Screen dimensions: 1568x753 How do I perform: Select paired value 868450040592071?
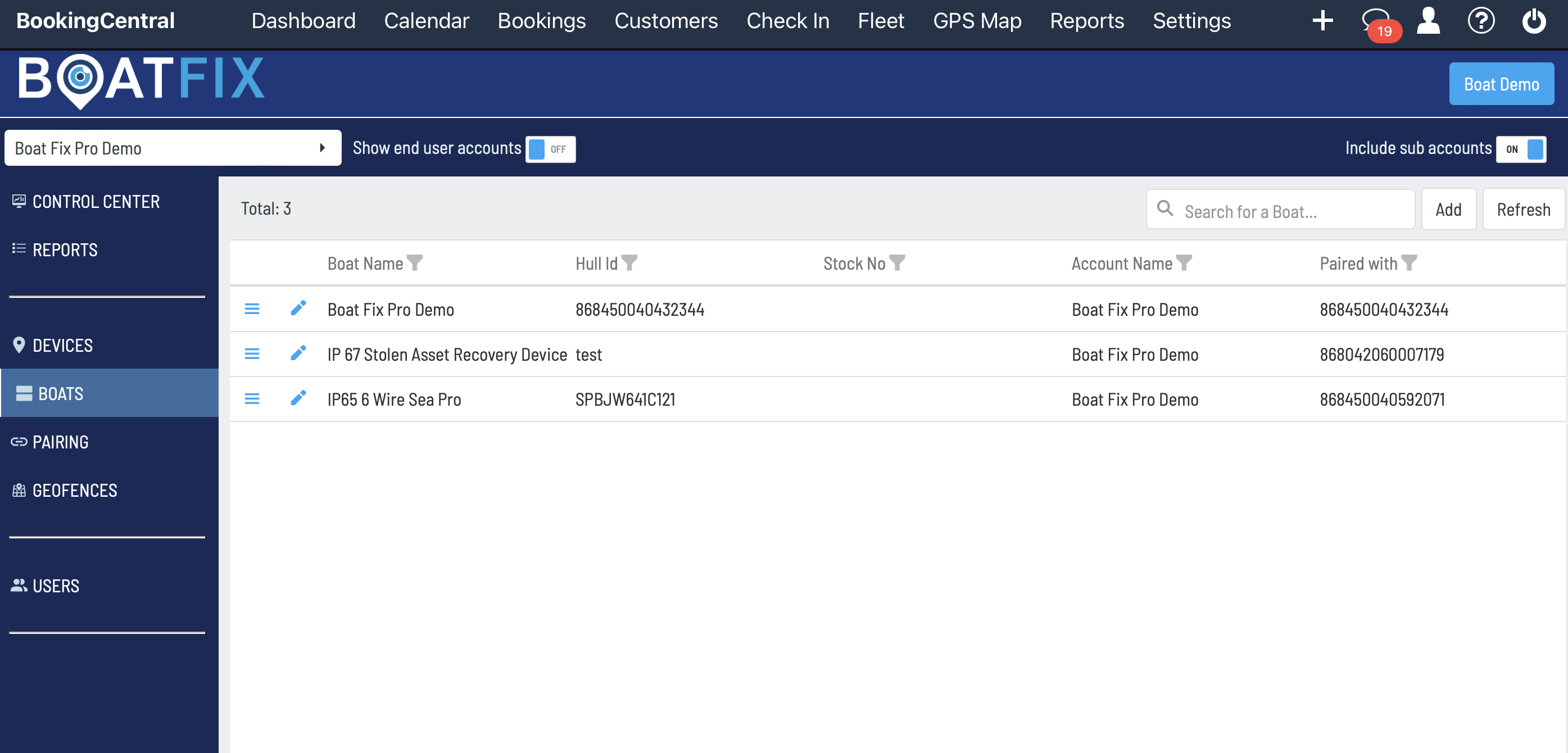click(x=1382, y=400)
